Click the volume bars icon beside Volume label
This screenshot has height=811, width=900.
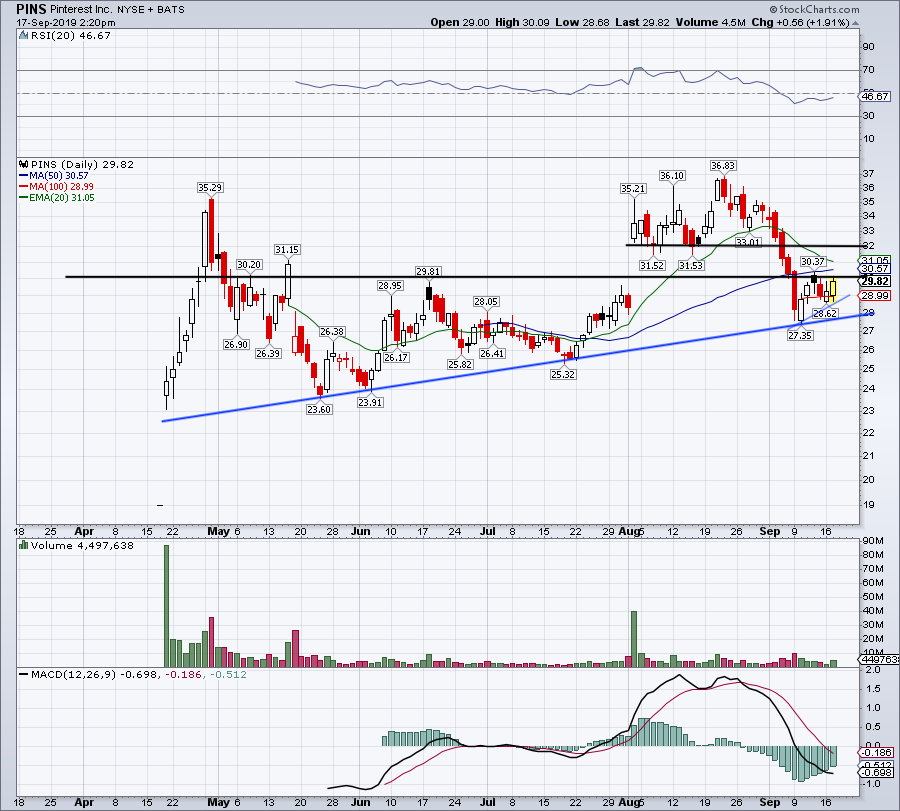coord(24,545)
